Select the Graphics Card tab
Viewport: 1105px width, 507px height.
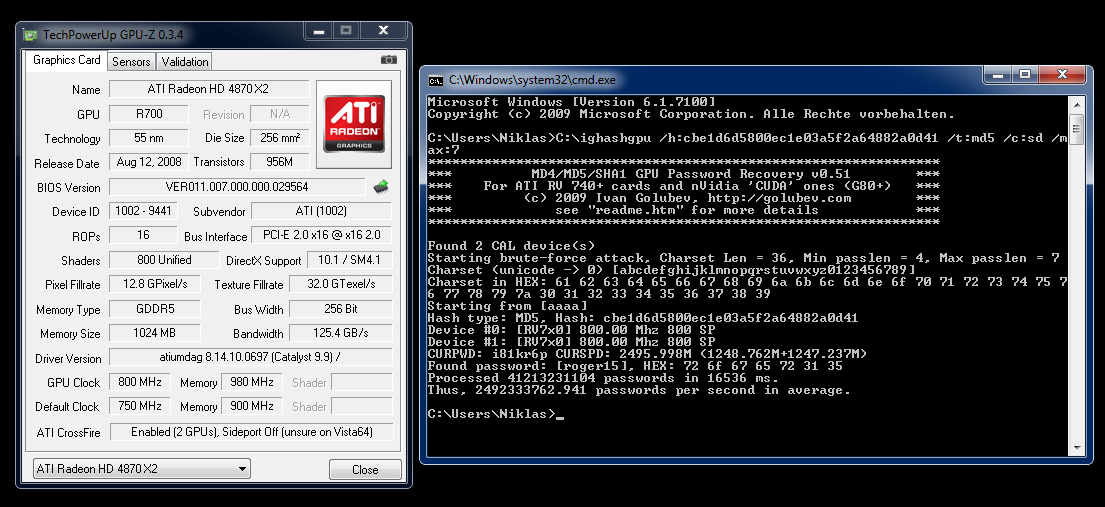(67, 60)
